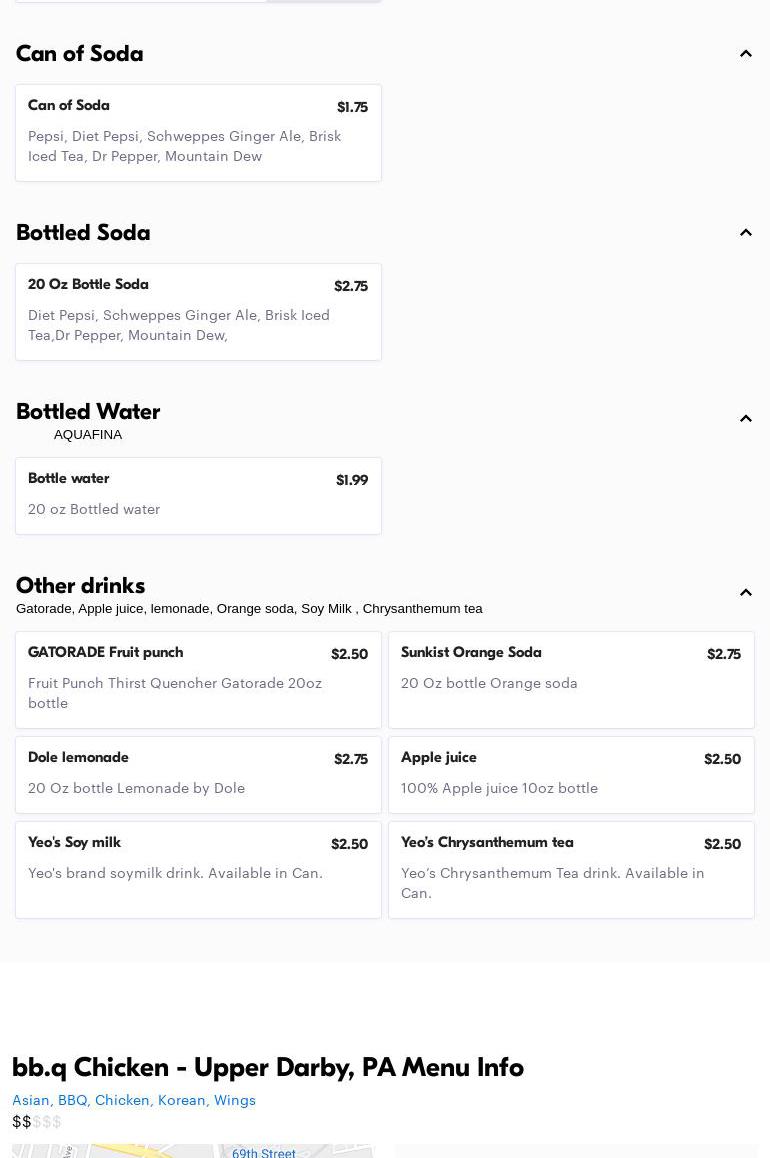Open the Korean cuisine link
This screenshot has height=1158, width=770.
(182, 1100)
